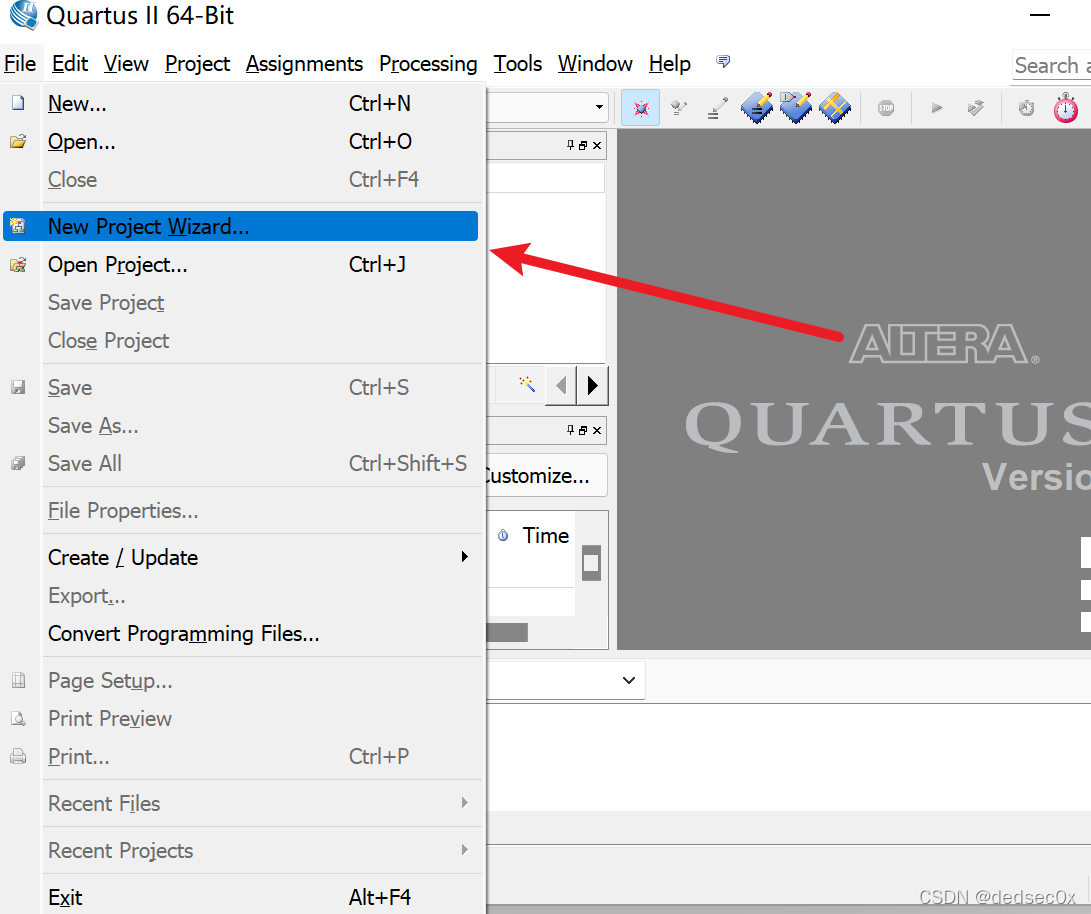Click the Save All icon in menu
Image resolution: width=1091 pixels, height=914 pixels.
pyautogui.click(x=18, y=463)
